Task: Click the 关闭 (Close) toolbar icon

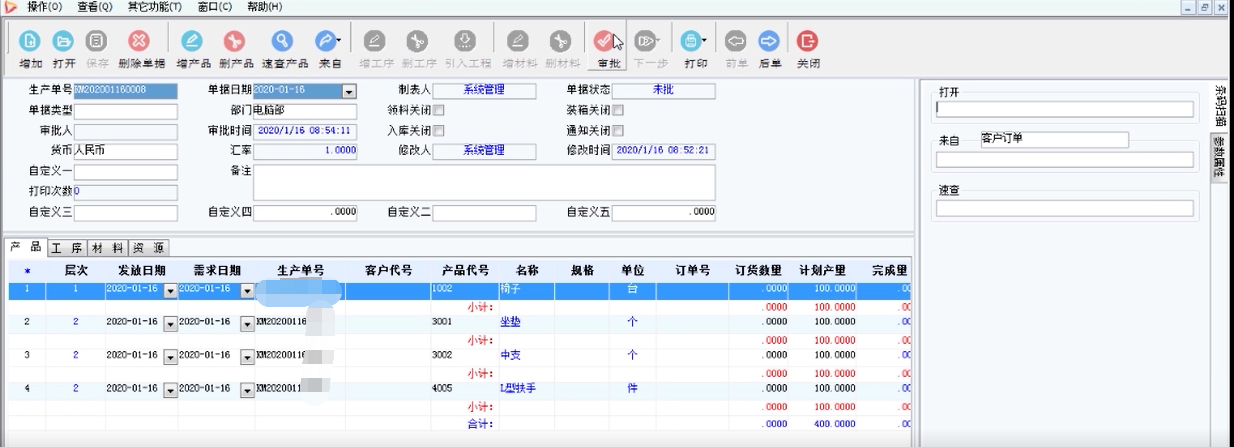Action: coord(808,41)
